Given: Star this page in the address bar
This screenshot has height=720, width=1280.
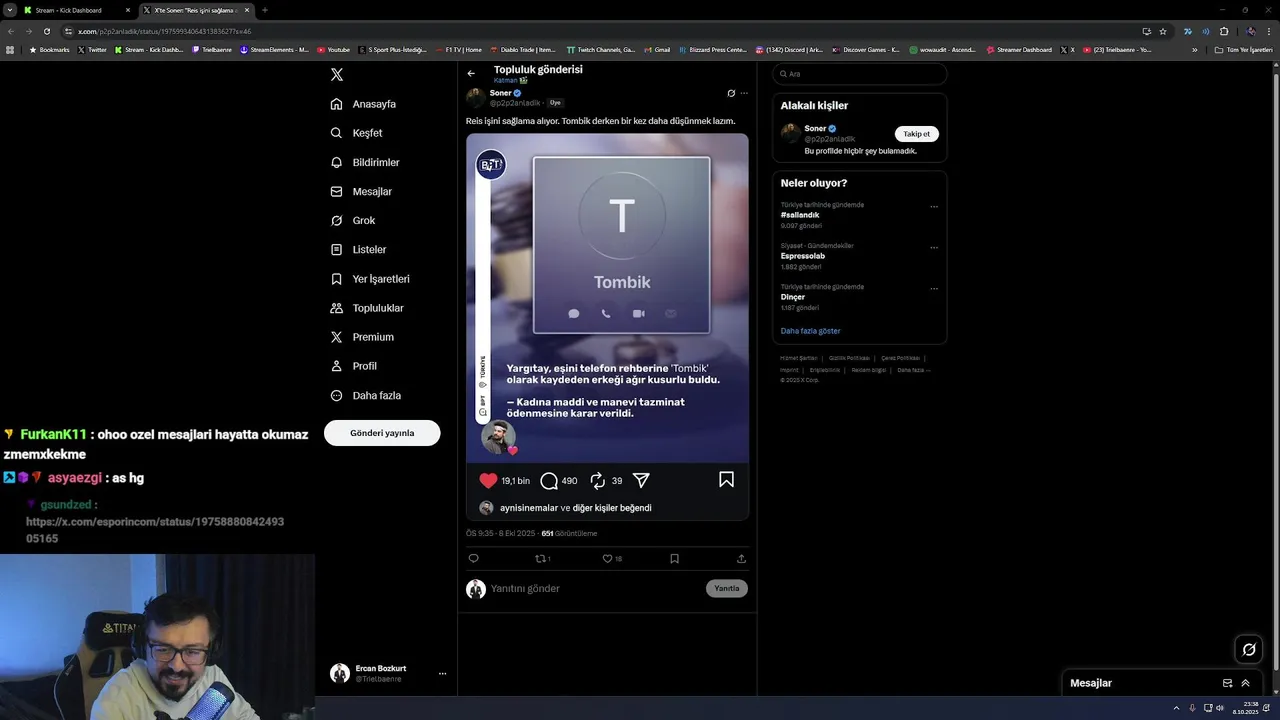Looking at the screenshot, I should (1163, 31).
